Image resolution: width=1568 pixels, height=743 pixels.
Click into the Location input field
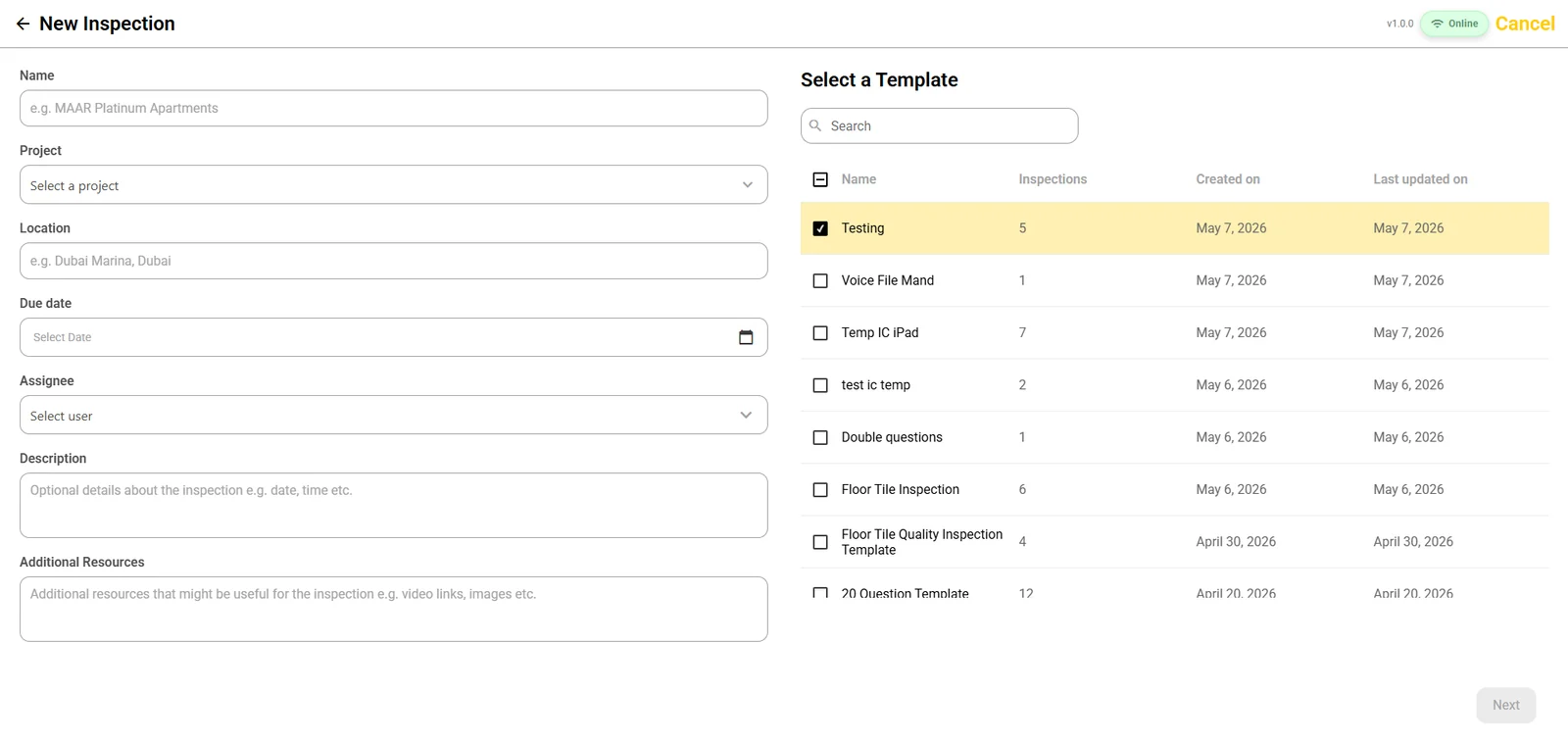click(393, 261)
